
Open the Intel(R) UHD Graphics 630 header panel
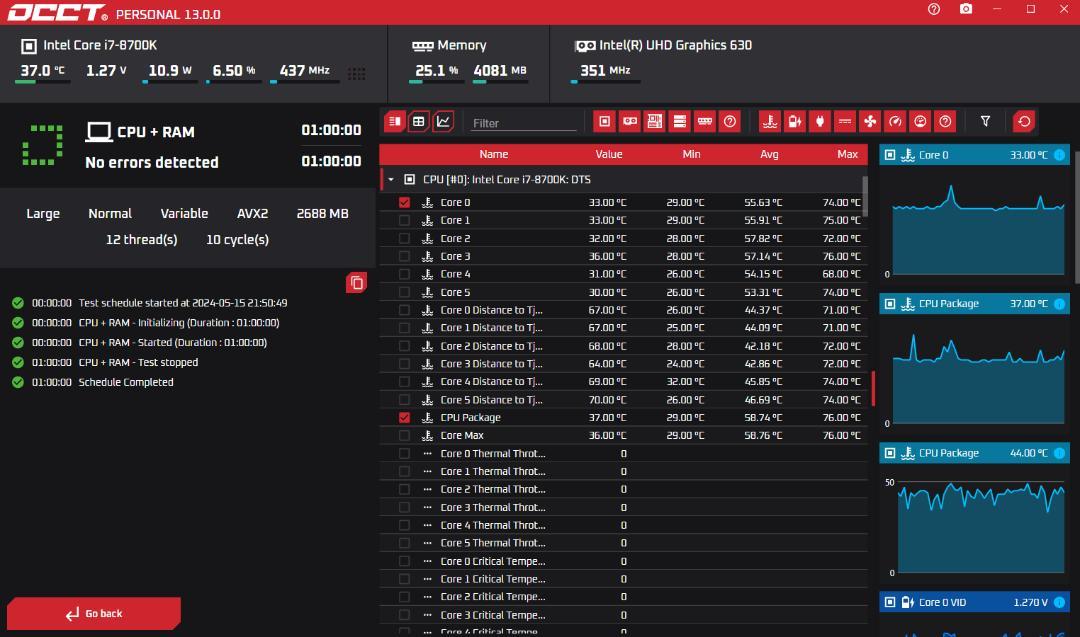point(815,64)
